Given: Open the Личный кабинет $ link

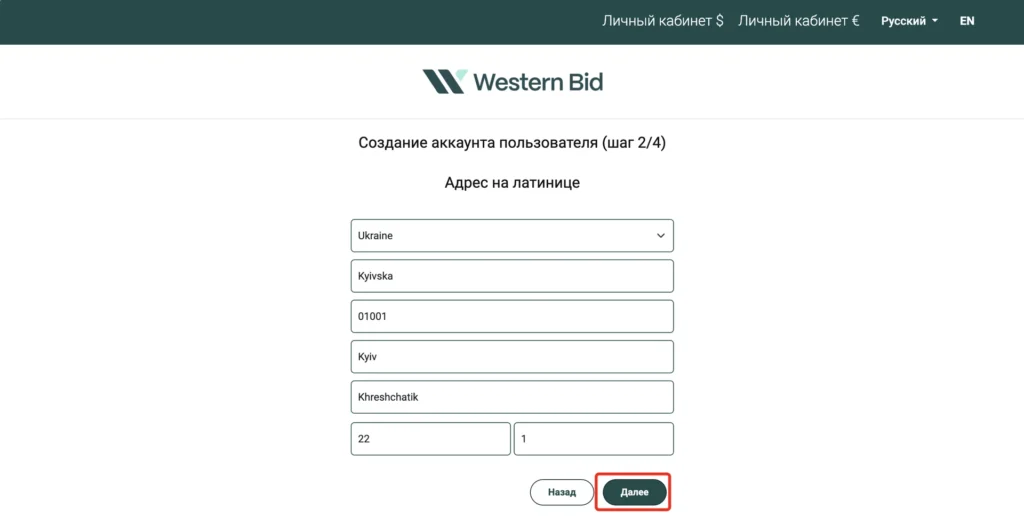Looking at the screenshot, I should [x=662, y=21].
